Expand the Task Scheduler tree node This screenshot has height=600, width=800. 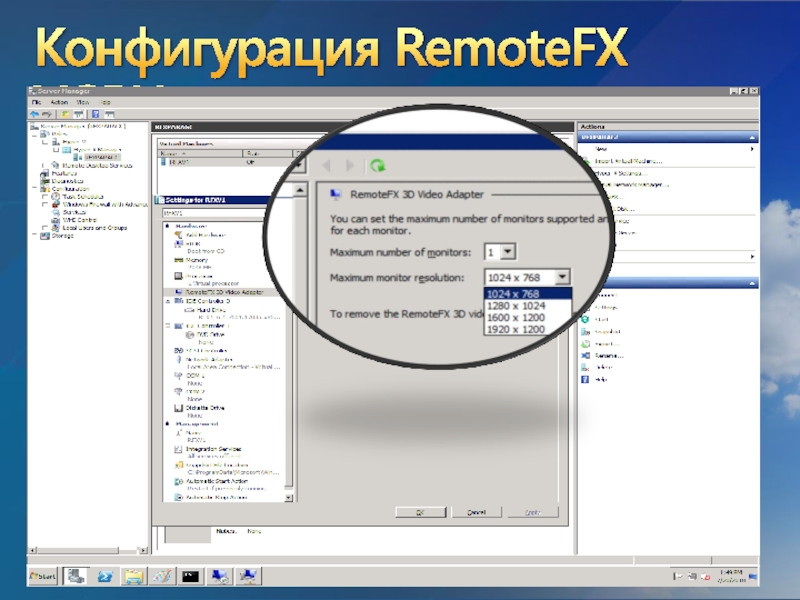(45, 196)
